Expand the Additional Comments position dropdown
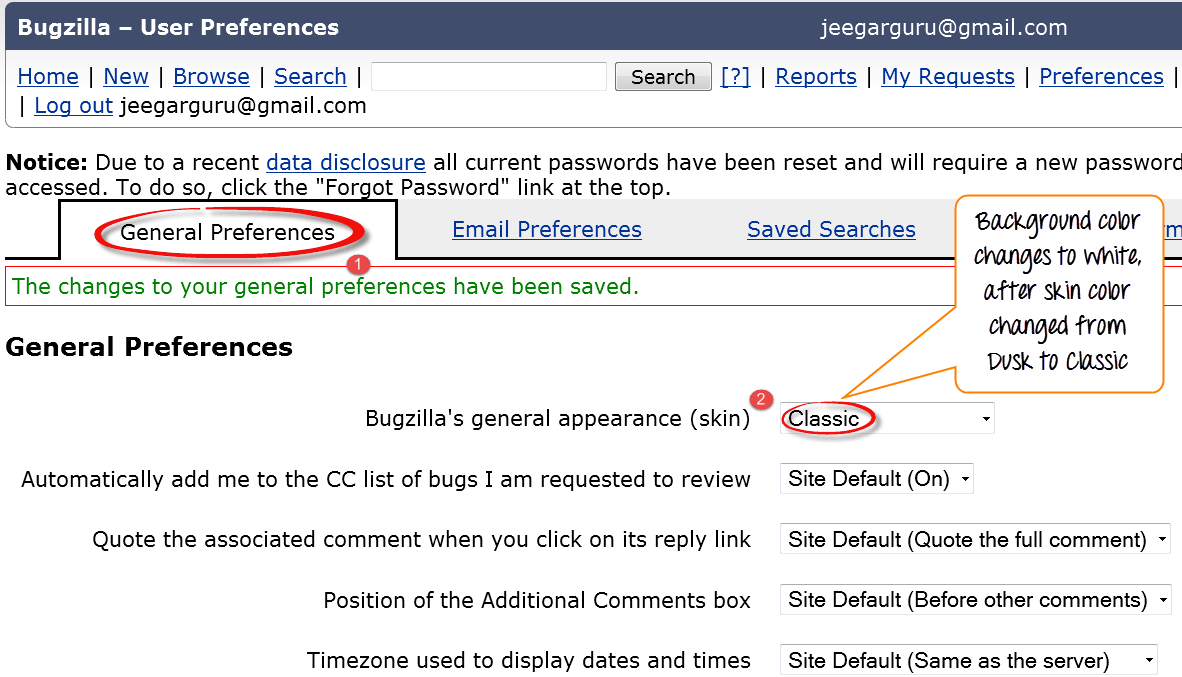The height and width of the screenshot is (677, 1182). [975, 600]
